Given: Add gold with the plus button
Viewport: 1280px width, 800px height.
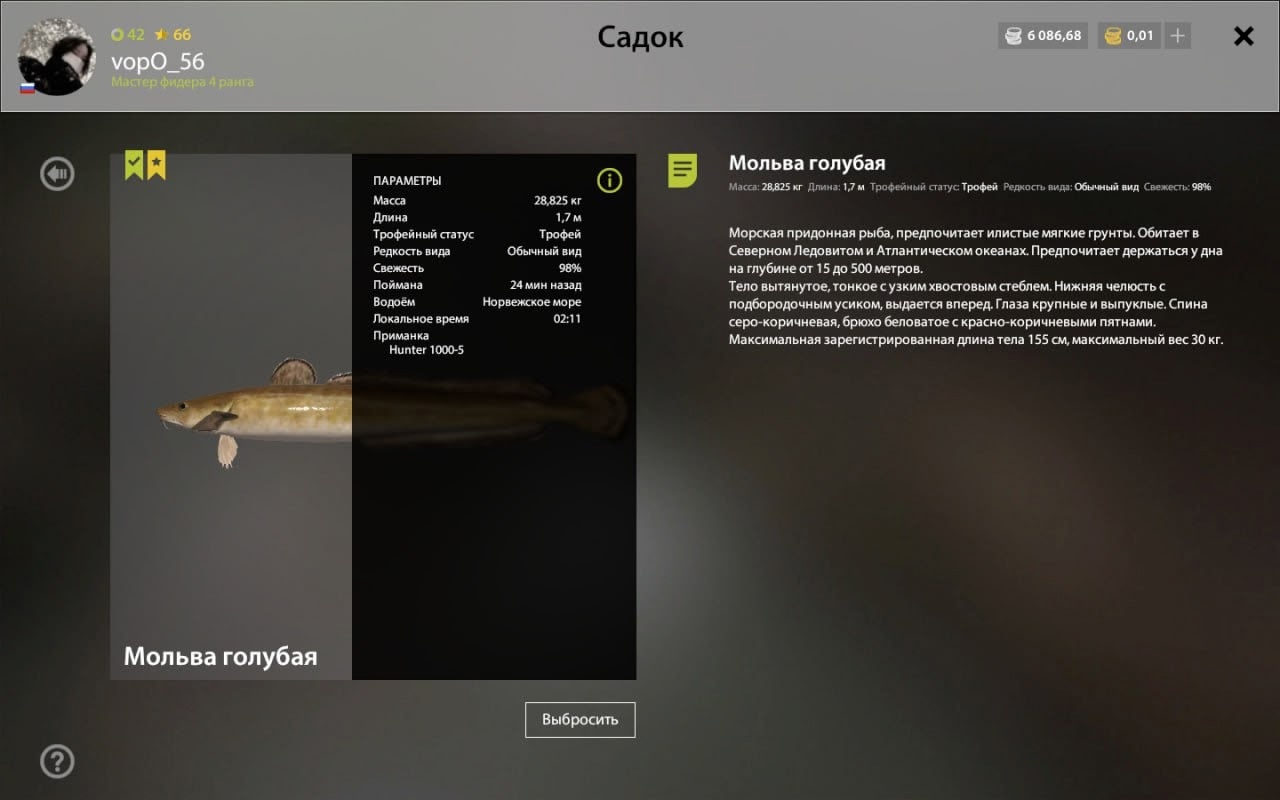Looking at the screenshot, I should [x=1177, y=36].
